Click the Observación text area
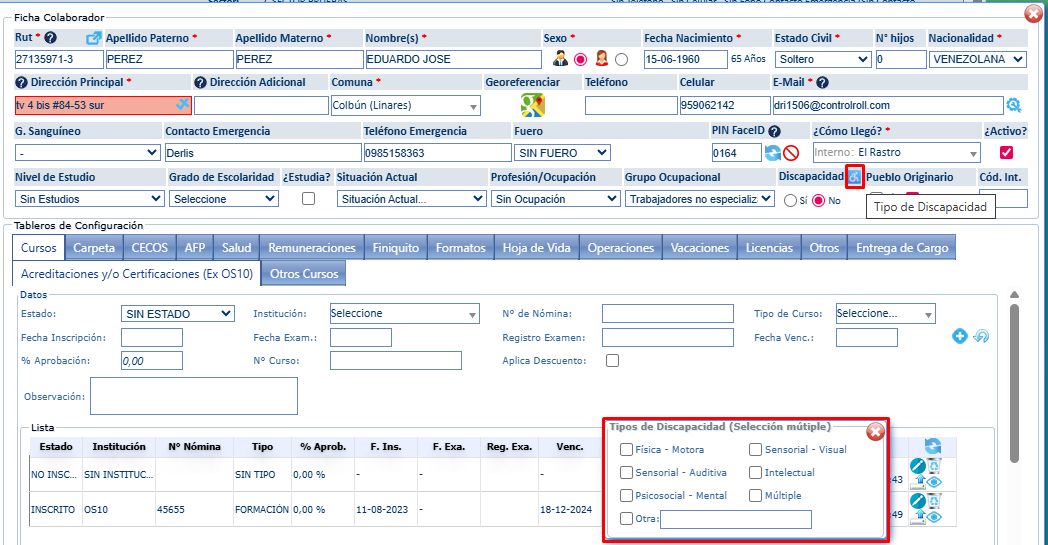The width and height of the screenshot is (1048, 545). pos(193,396)
